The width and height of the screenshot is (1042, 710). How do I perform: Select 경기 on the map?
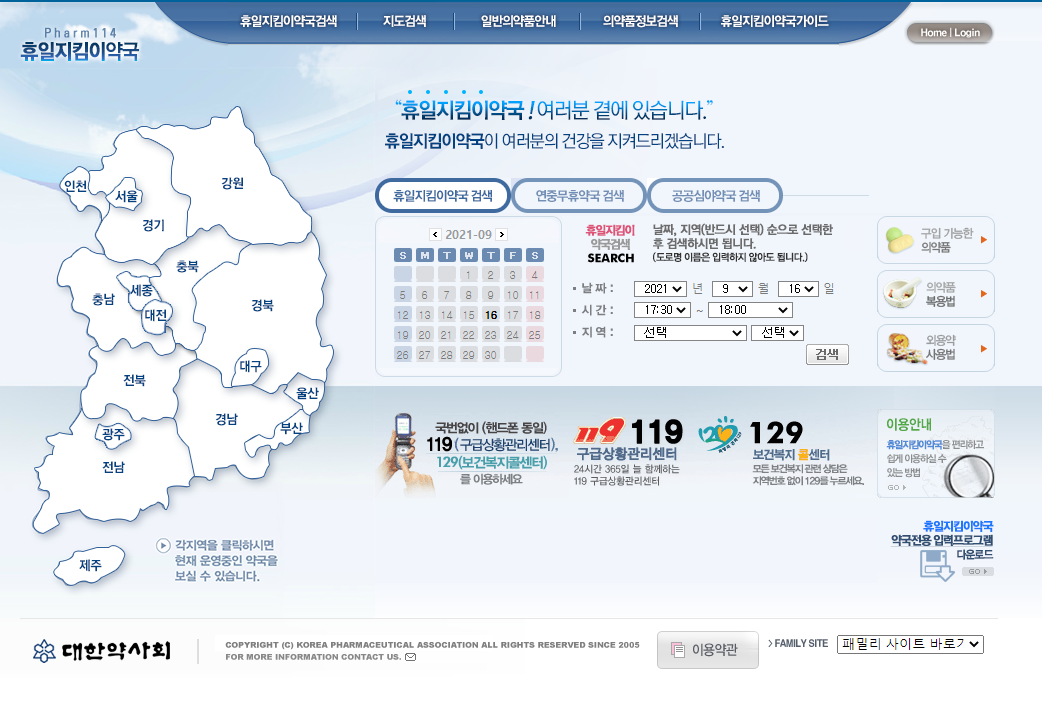click(153, 225)
